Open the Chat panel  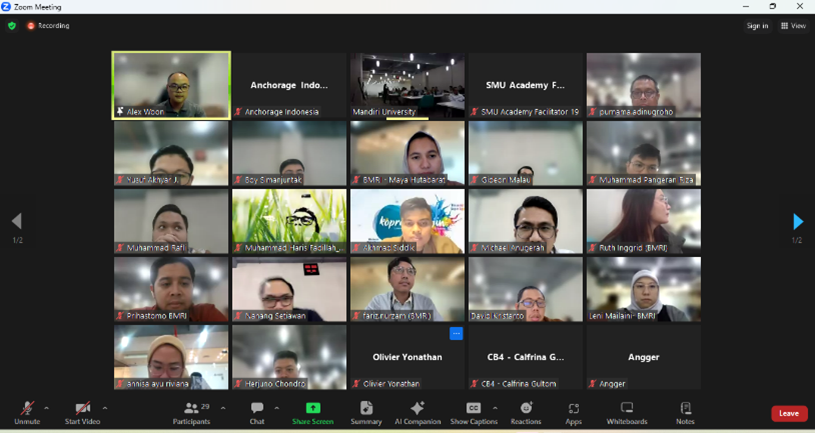tap(257, 412)
